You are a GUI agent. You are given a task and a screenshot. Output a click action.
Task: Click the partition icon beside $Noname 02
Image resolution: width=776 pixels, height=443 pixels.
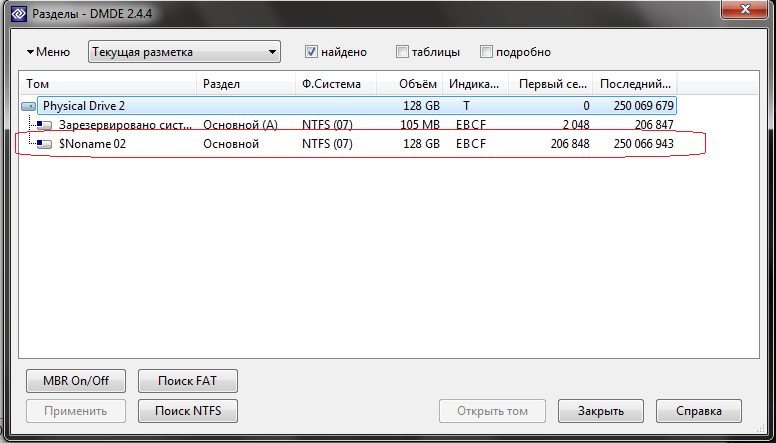[x=45, y=144]
